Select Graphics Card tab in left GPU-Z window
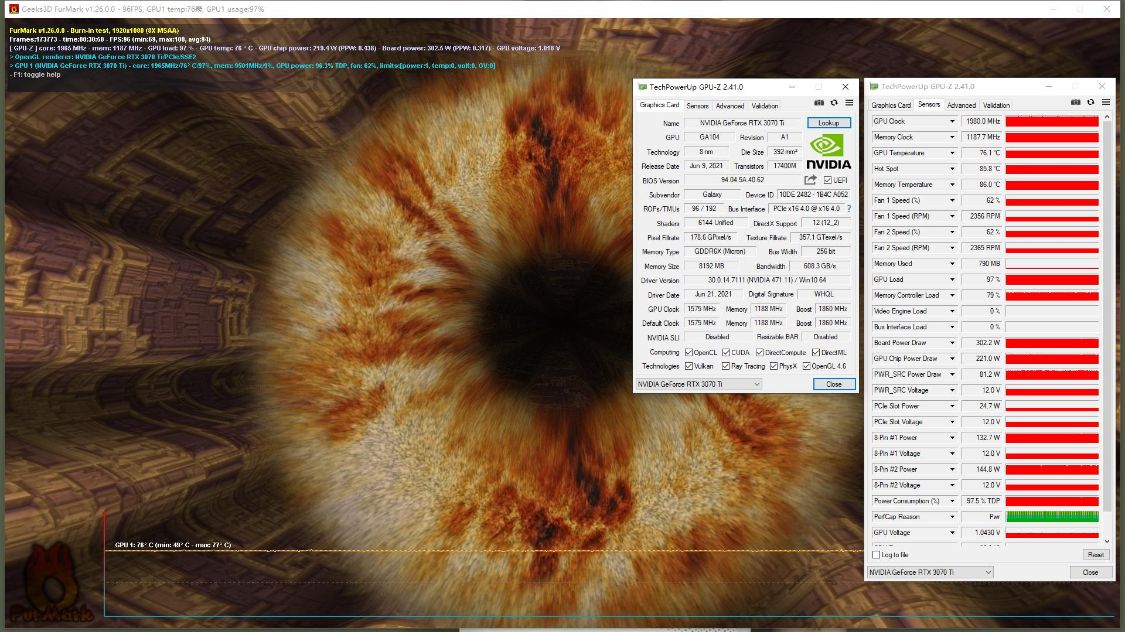 click(x=659, y=105)
